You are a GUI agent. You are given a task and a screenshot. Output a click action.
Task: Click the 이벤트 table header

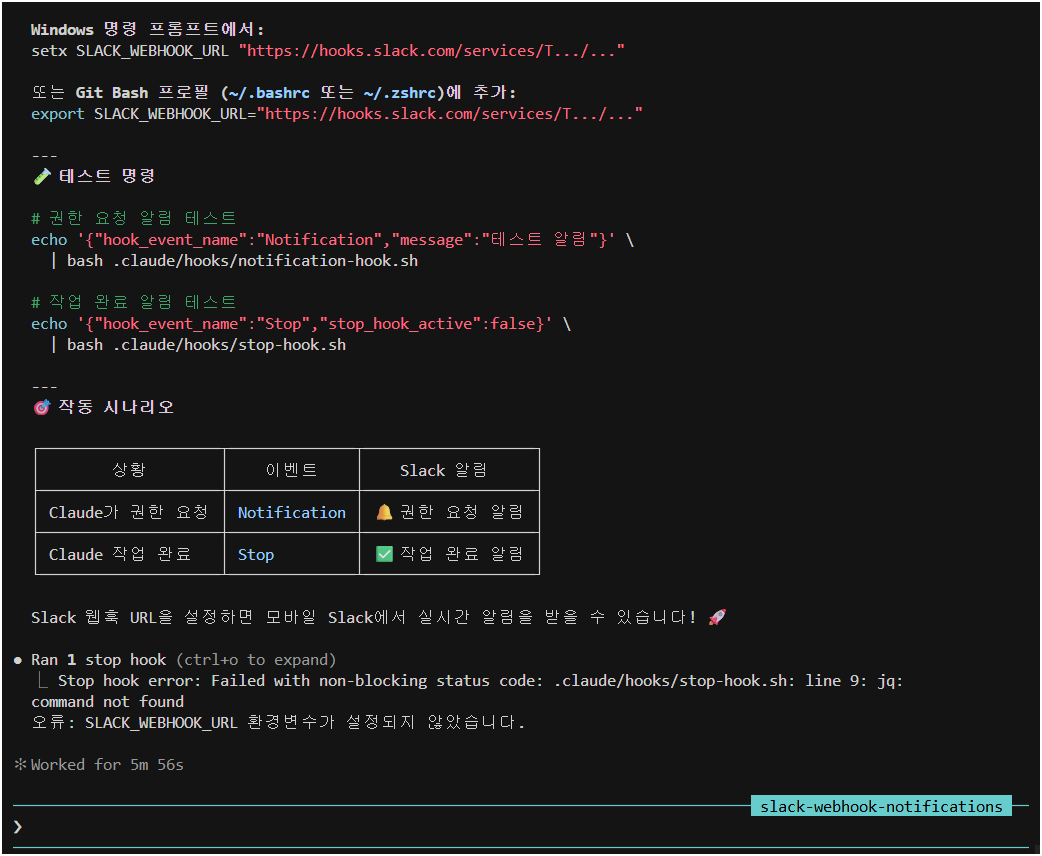point(292,470)
